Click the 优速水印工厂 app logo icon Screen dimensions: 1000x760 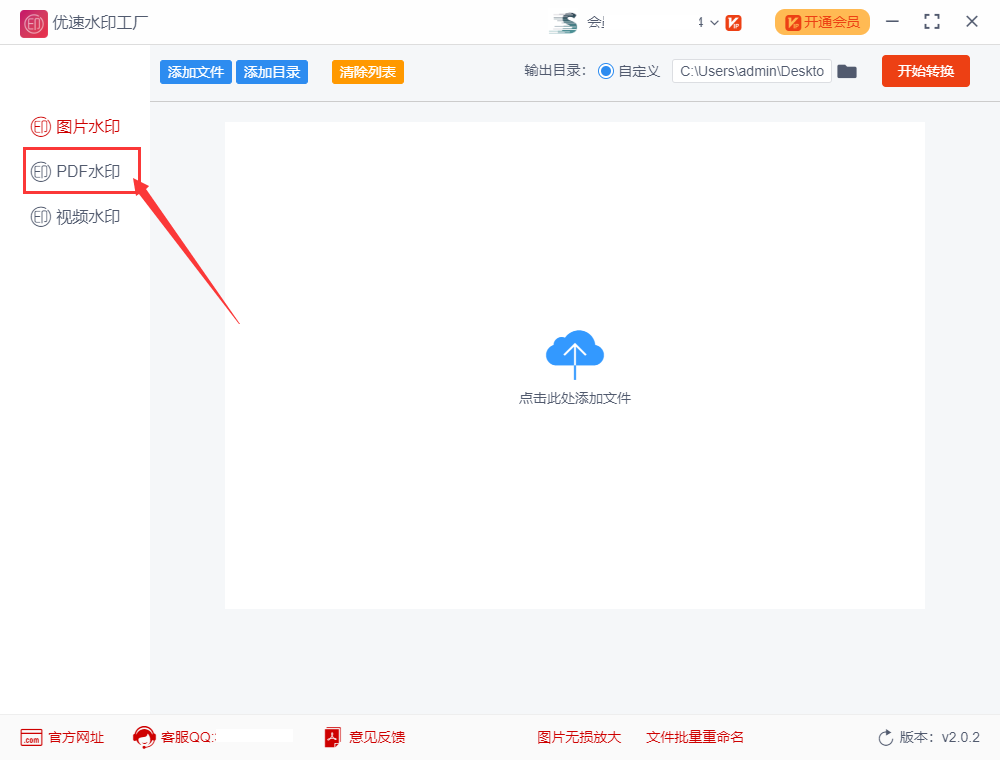pyautogui.click(x=33, y=21)
